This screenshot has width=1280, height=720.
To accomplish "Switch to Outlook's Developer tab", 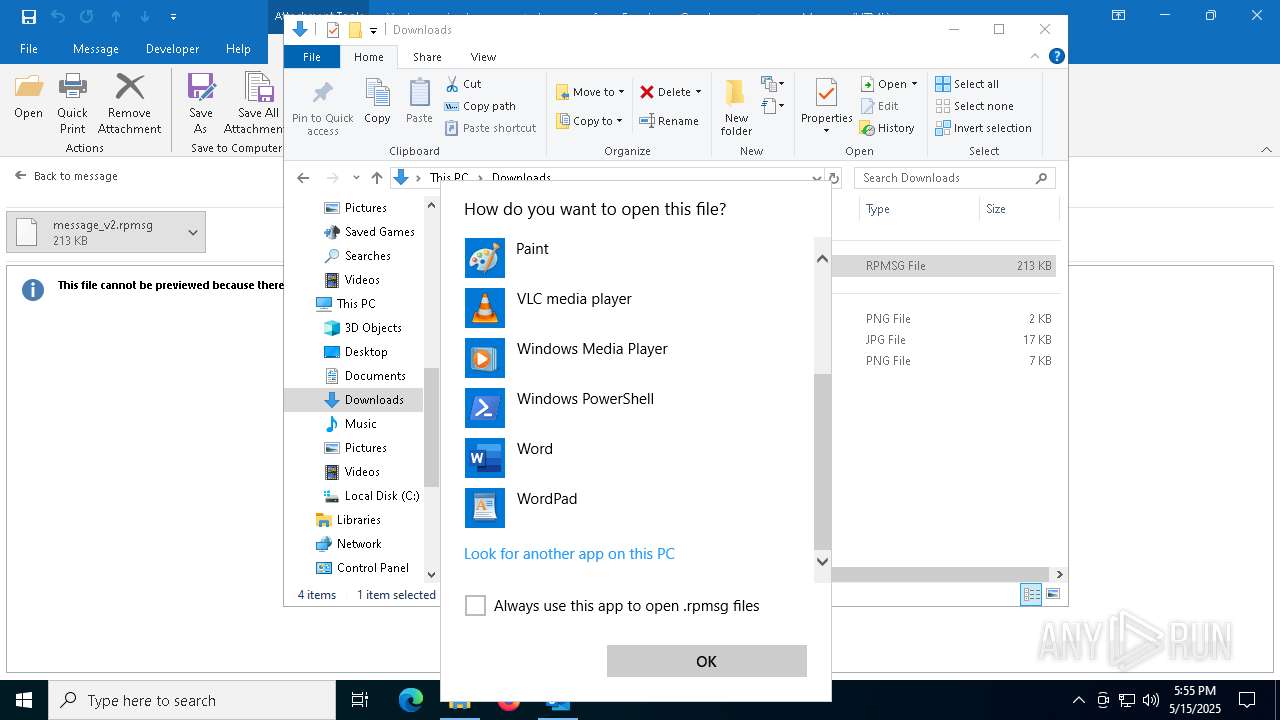I will coord(172,49).
